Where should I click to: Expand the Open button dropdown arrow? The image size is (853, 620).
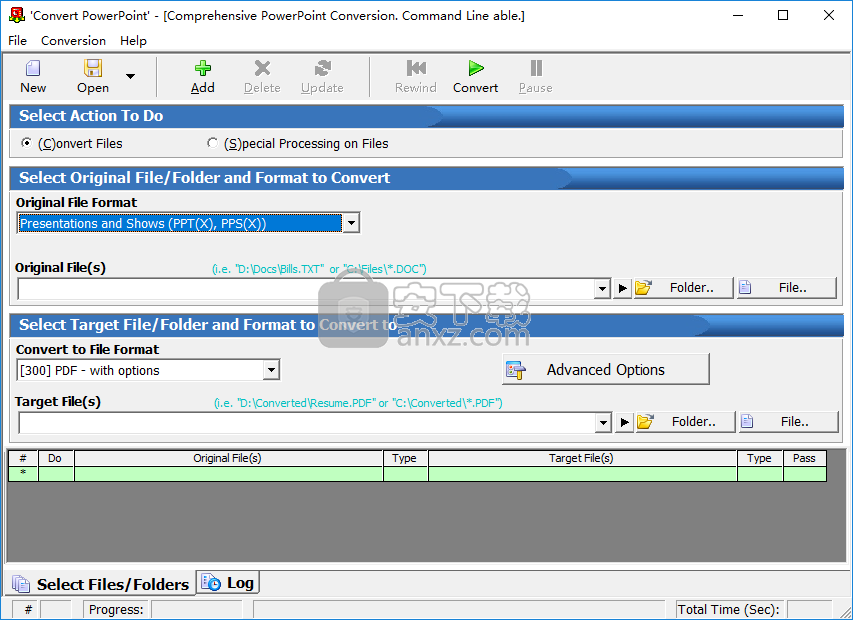(x=131, y=76)
